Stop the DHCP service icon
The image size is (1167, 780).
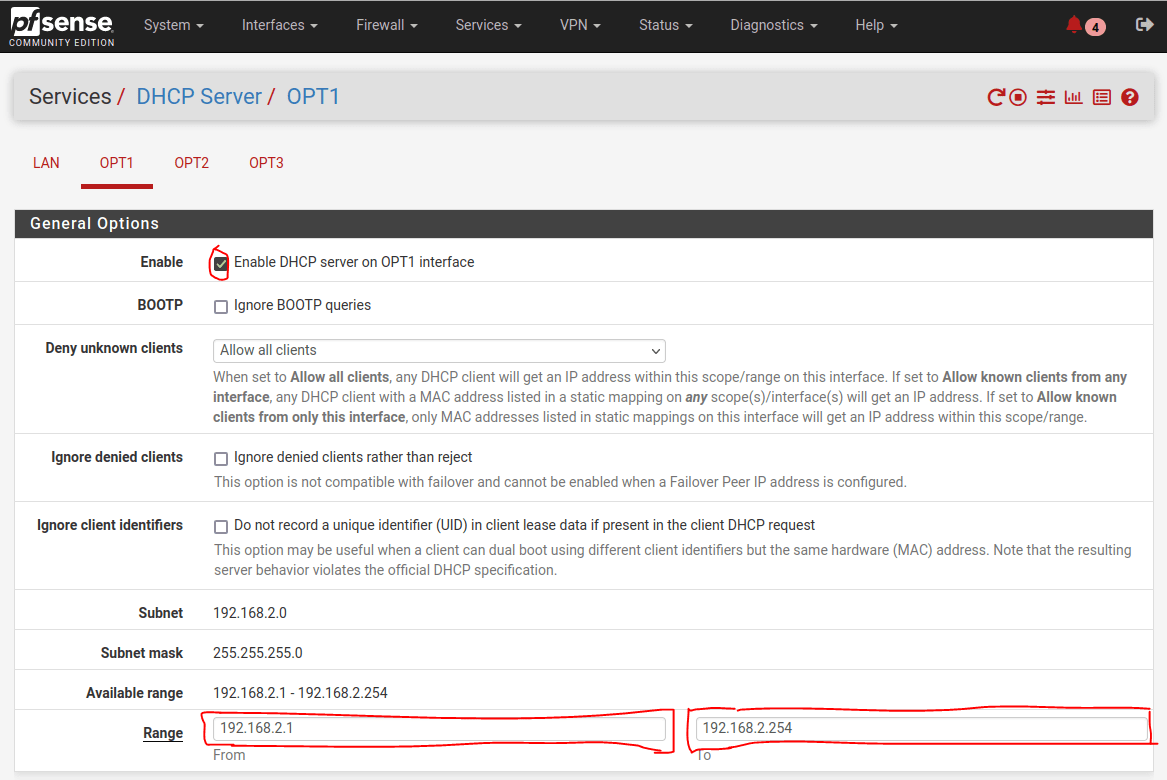pyautogui.click(x=1017, y=96)
